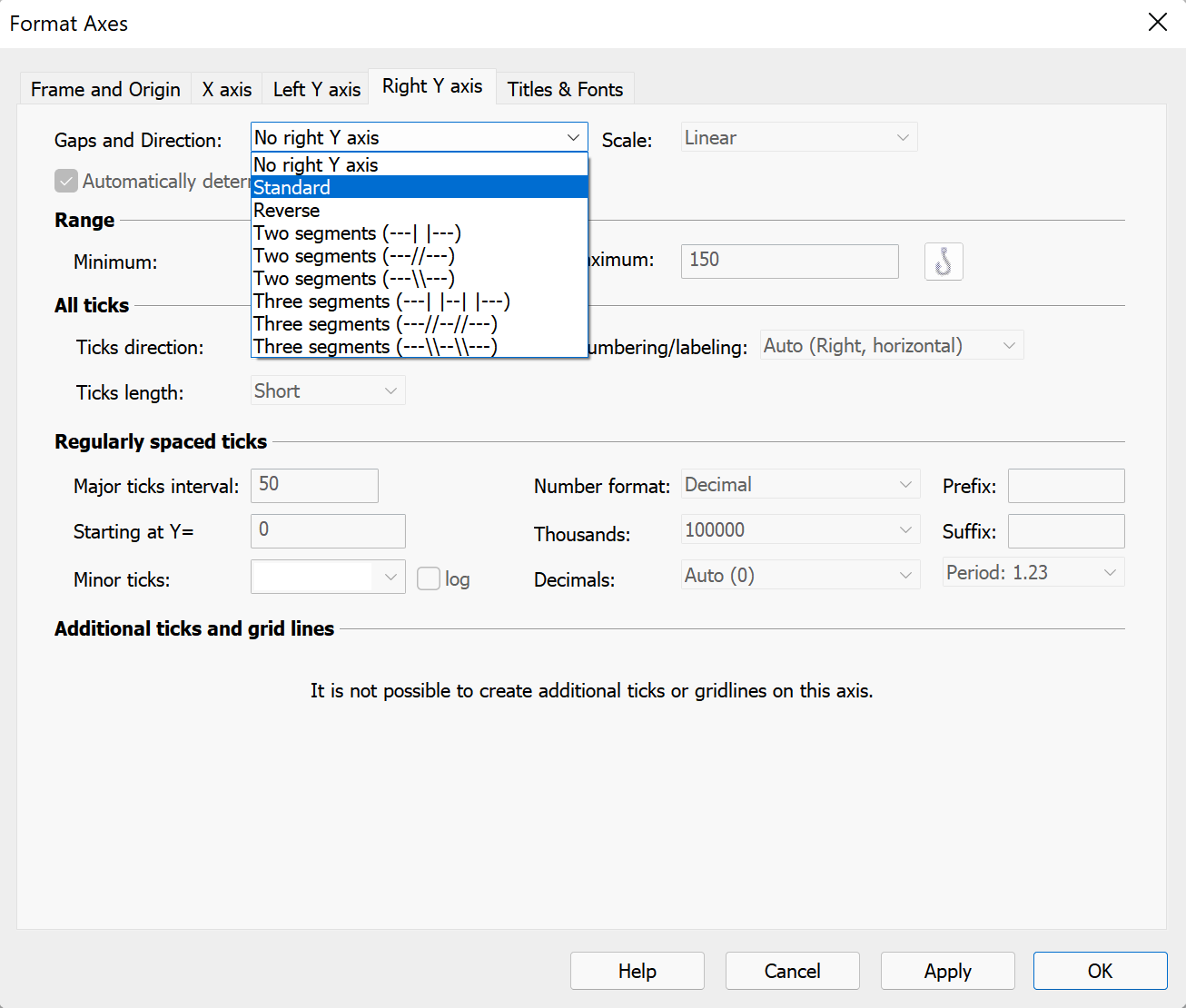Click the Help button
Viewport: 1186px width, 1008px height.
tap(637, 971)
